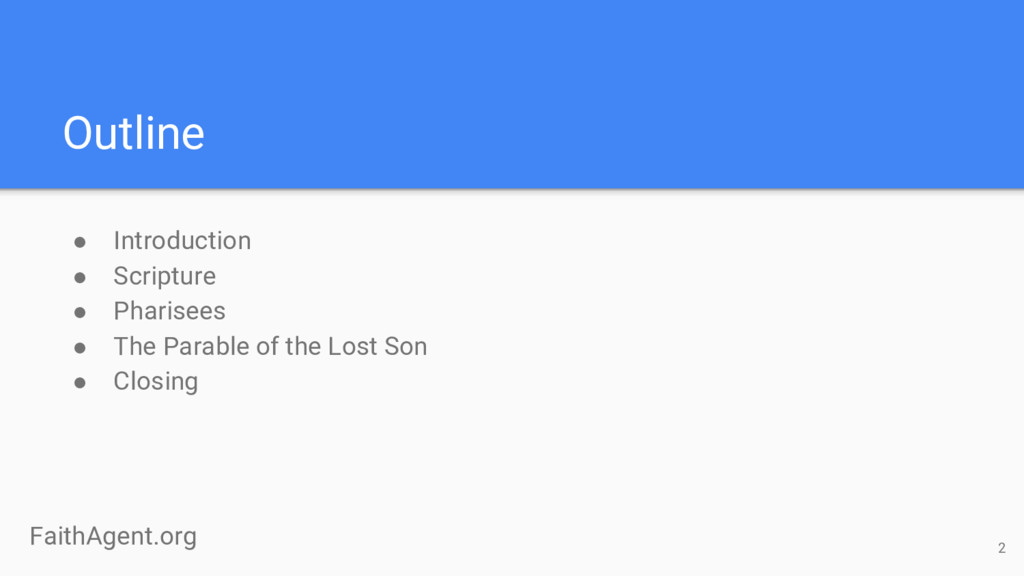Click the bullet dot beside Scripture
Image resolution: width=1024 pixels, height=576 pixels.
tap(80, 277)
